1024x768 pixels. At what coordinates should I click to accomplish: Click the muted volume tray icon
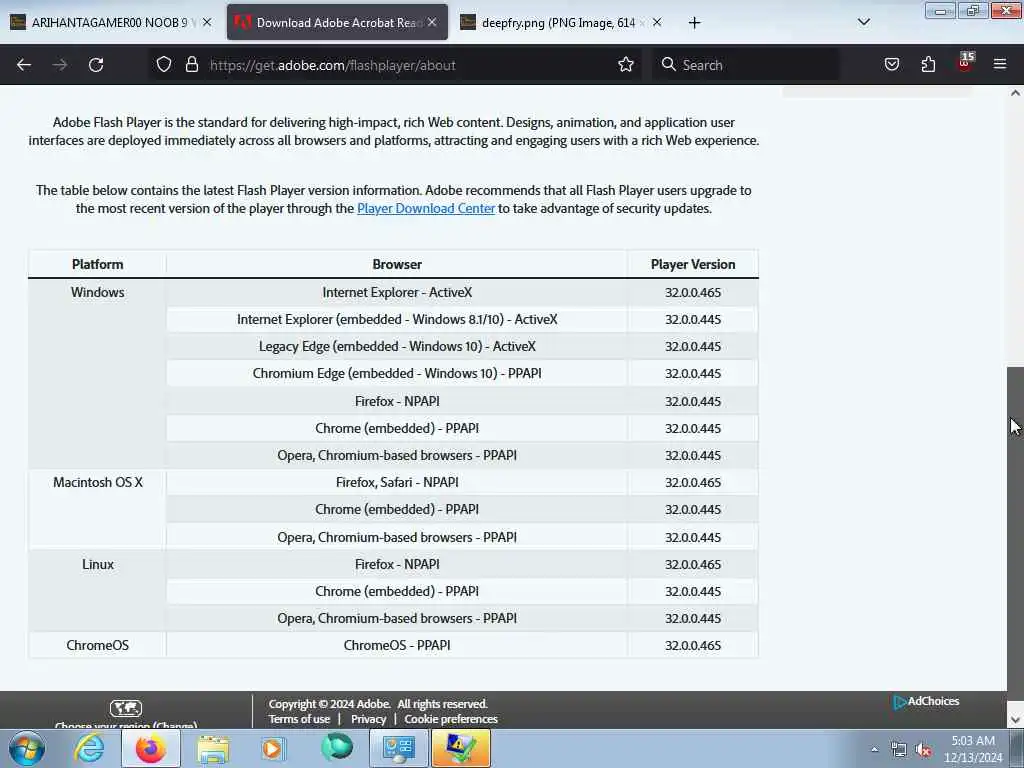coord(923,750)
